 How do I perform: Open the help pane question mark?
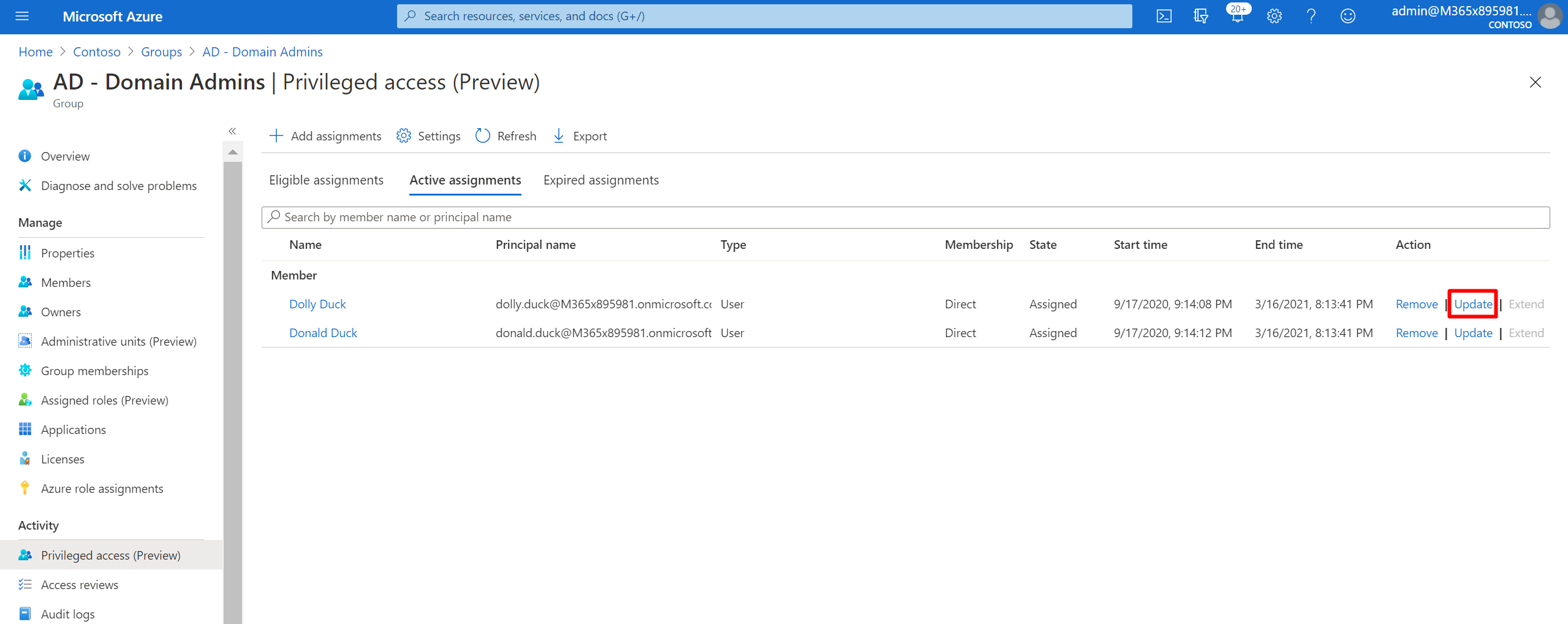pos(1311,16)
